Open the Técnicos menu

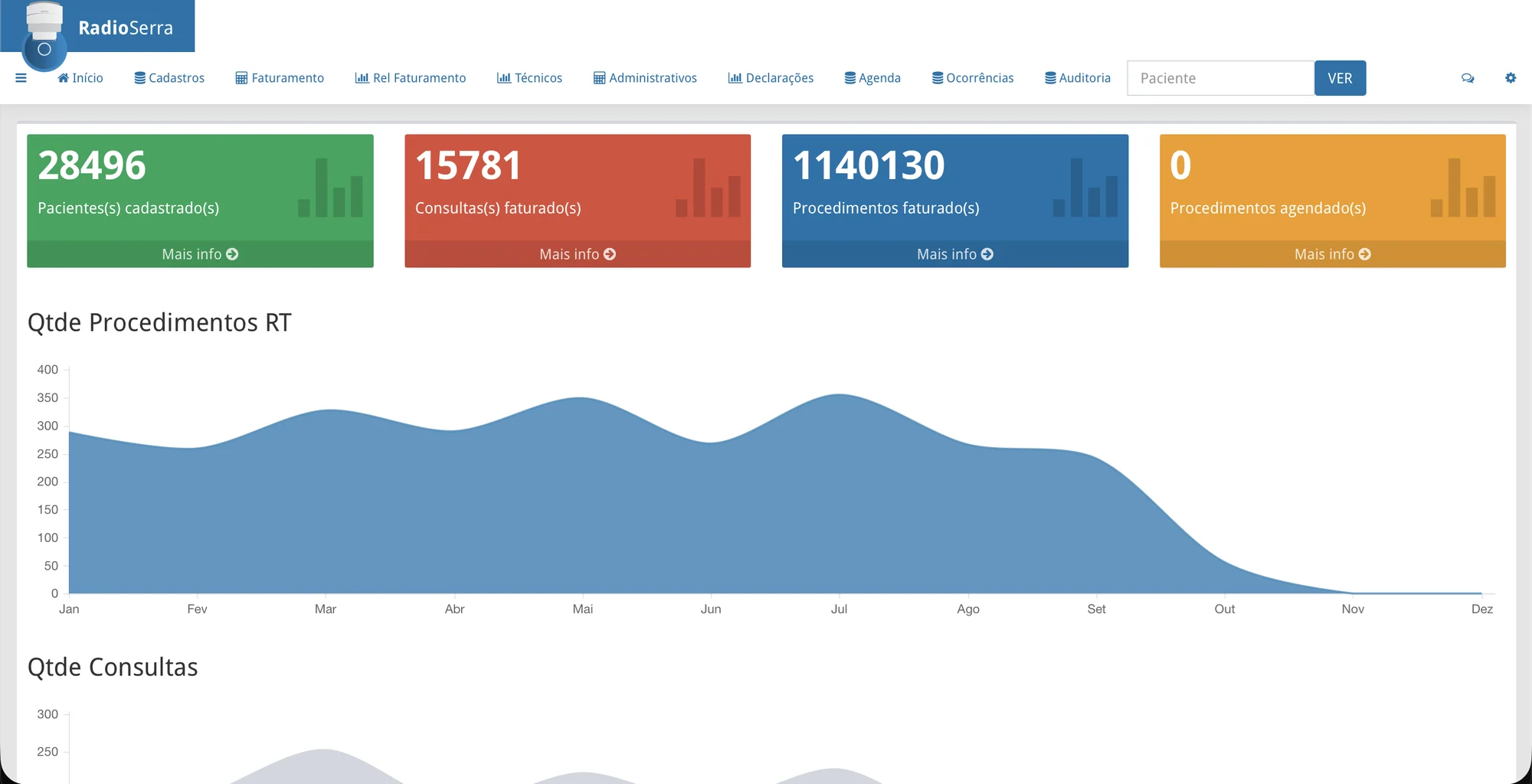click(529, 78)
